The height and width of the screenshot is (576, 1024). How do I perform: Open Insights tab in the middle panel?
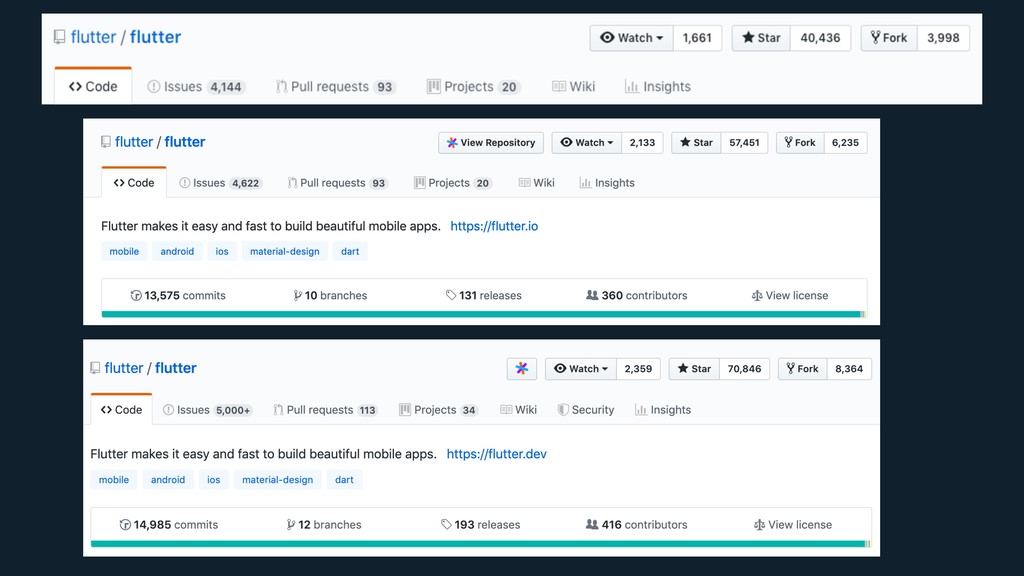coord(607,183)
